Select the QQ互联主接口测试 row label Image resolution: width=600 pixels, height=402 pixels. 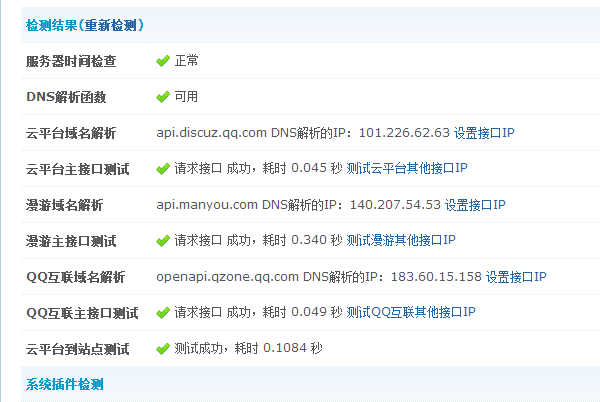(82, 313)
